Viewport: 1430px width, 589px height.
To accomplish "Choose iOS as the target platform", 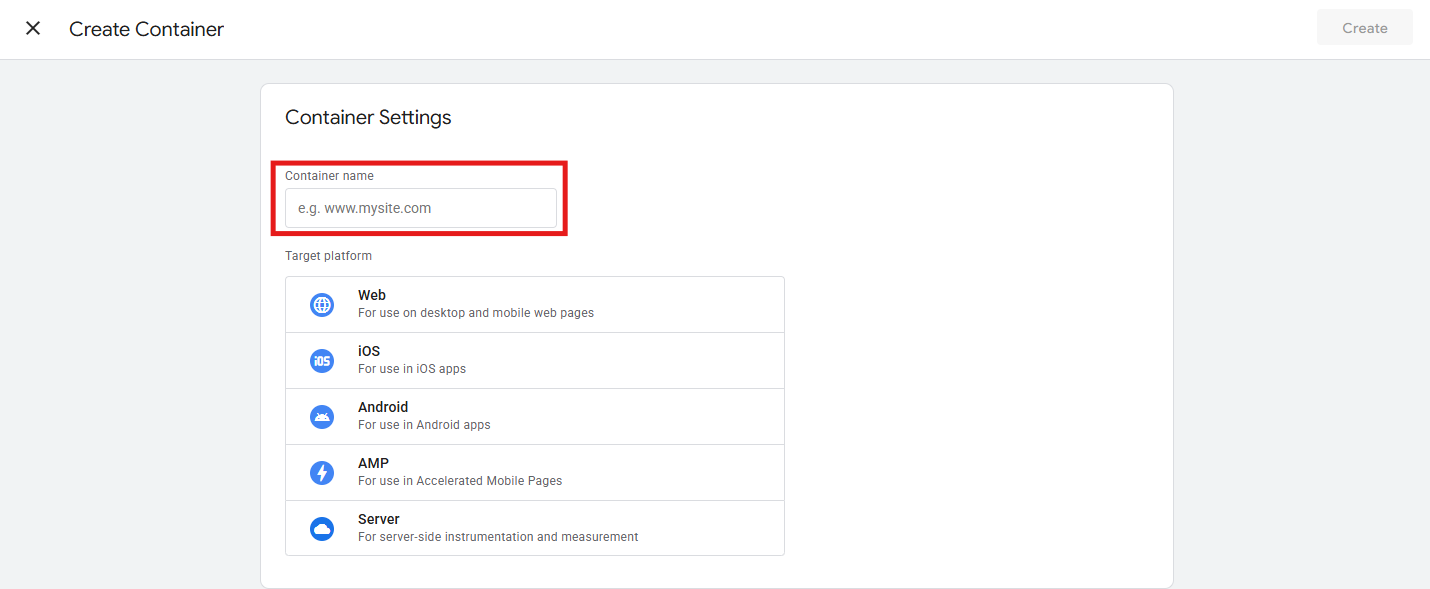I will click(x=535, y=361).
